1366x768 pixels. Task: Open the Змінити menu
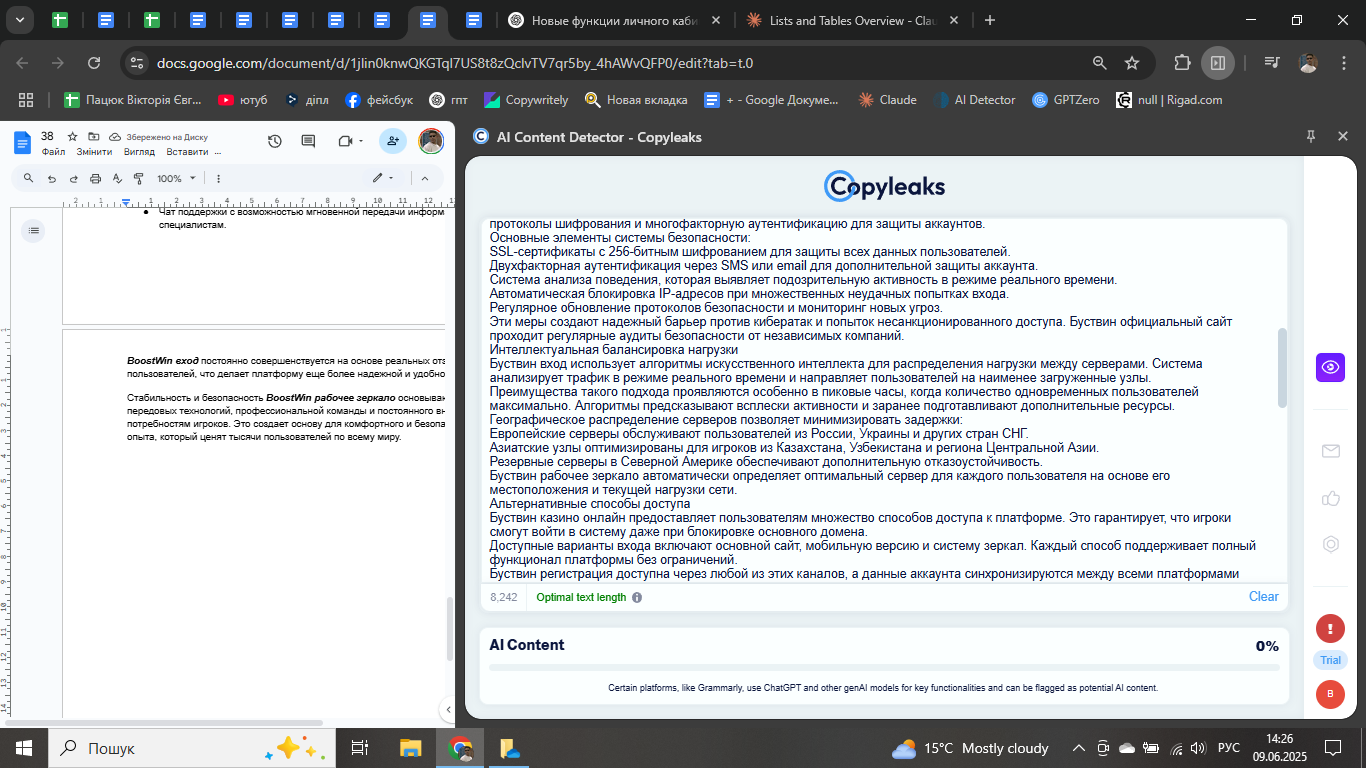click(x=94, y=152)
